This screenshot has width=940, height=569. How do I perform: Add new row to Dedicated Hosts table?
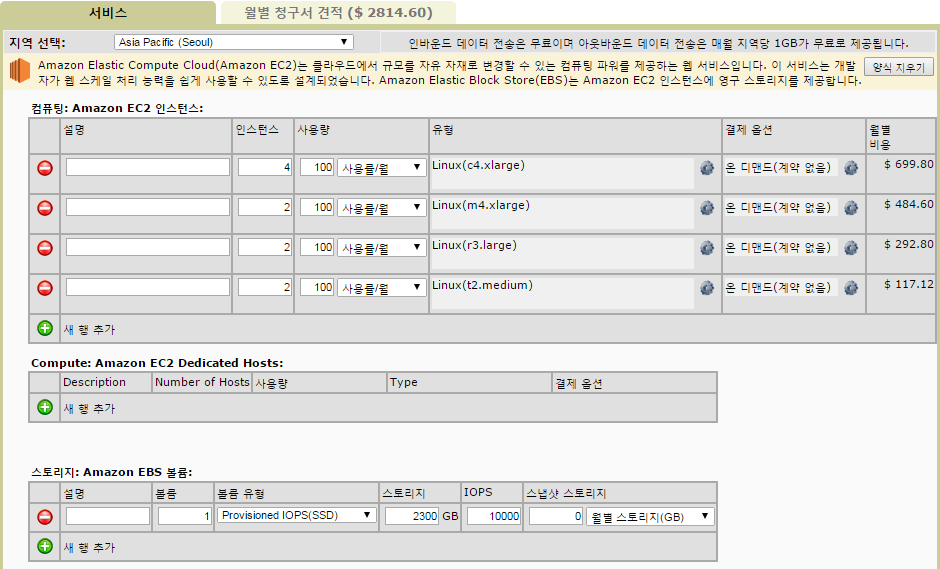(x=45, y=407)
